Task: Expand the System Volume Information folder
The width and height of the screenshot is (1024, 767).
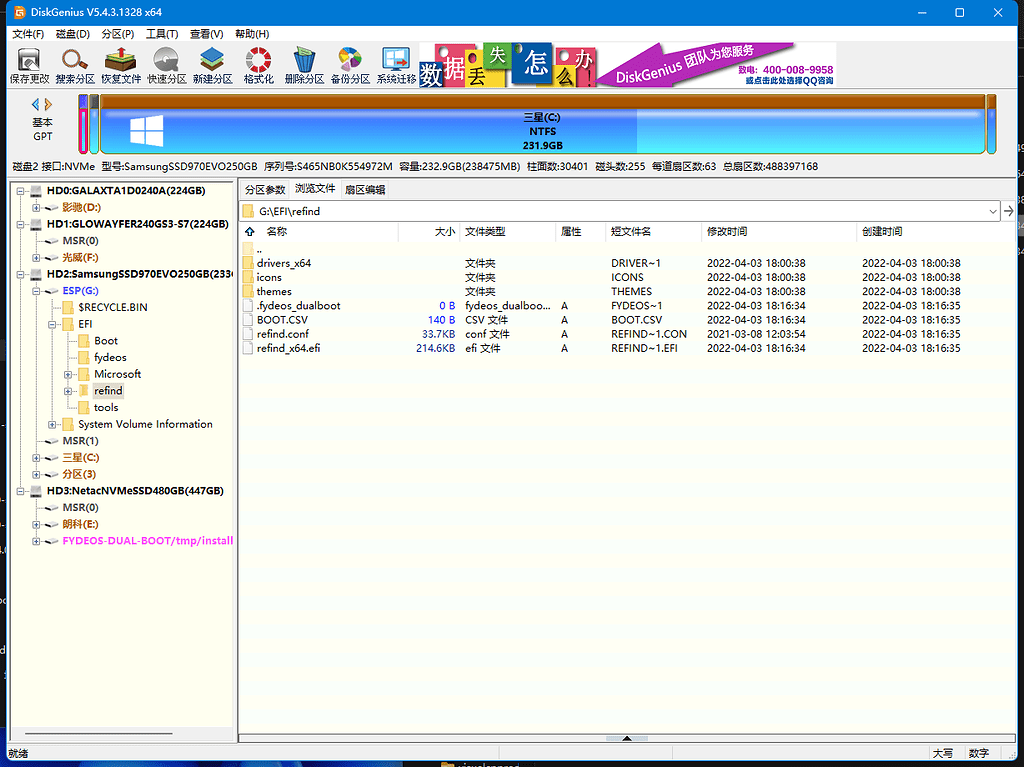Action: [x=53, y=424]
